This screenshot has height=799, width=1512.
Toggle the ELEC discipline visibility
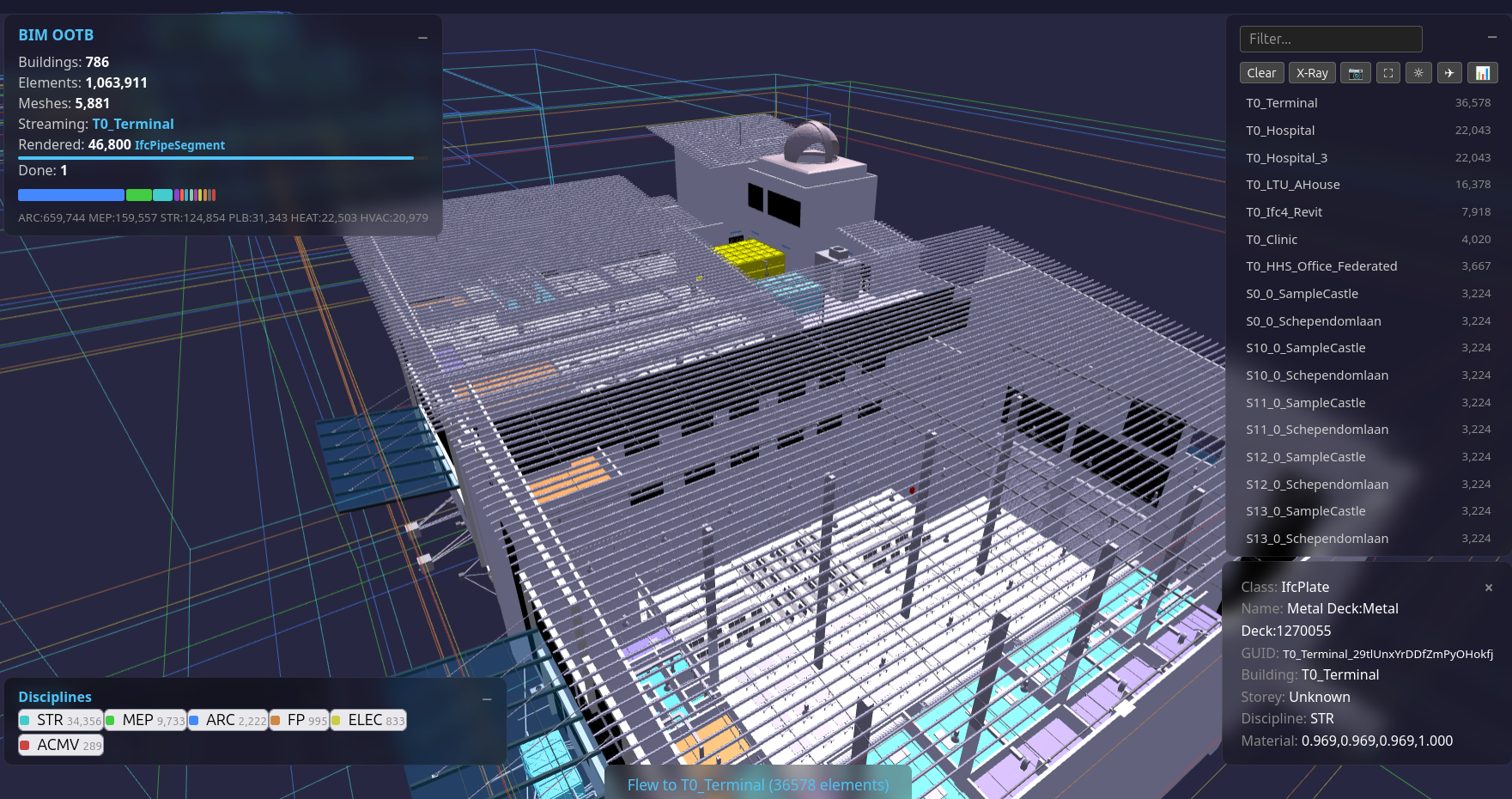pos(367,720)
